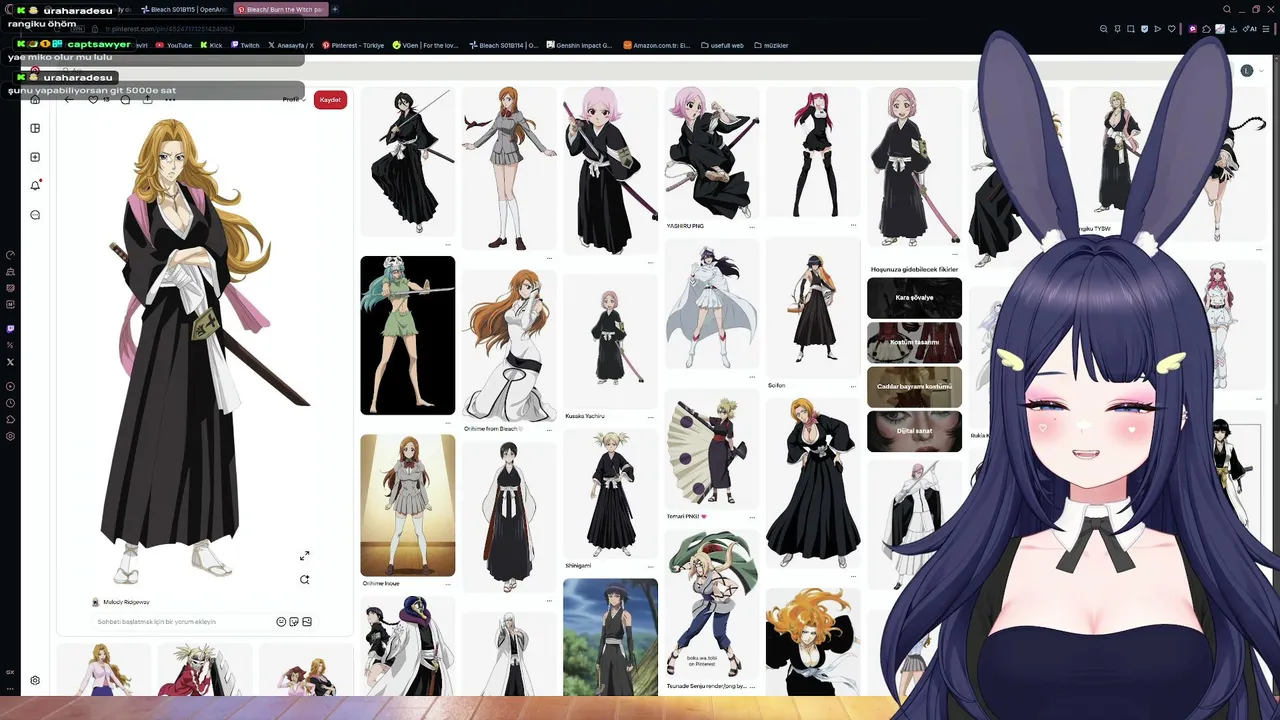Open the Pinterest account chevron dropdown
This screenshot has width=1280, height=720.
tap(1259, 71)
